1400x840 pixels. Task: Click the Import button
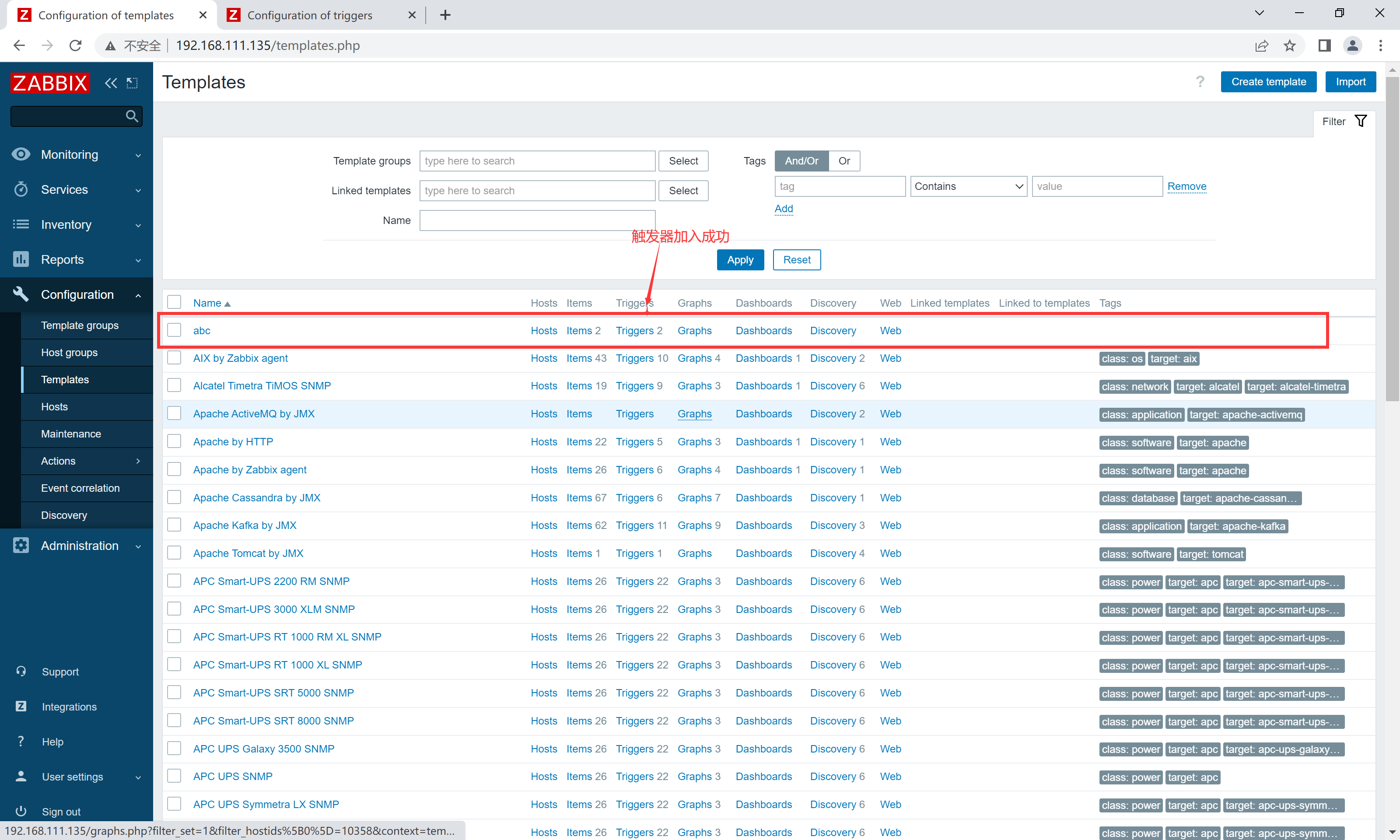click(1350, 81)
